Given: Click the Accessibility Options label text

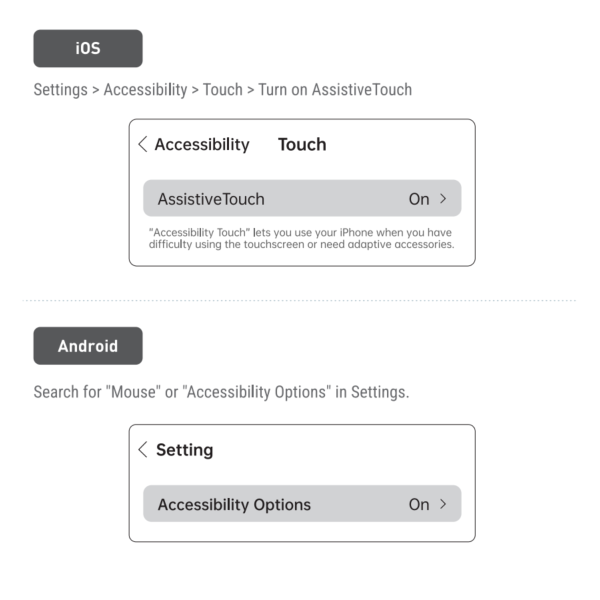Looking at the screenshot, I should (234, 505).
